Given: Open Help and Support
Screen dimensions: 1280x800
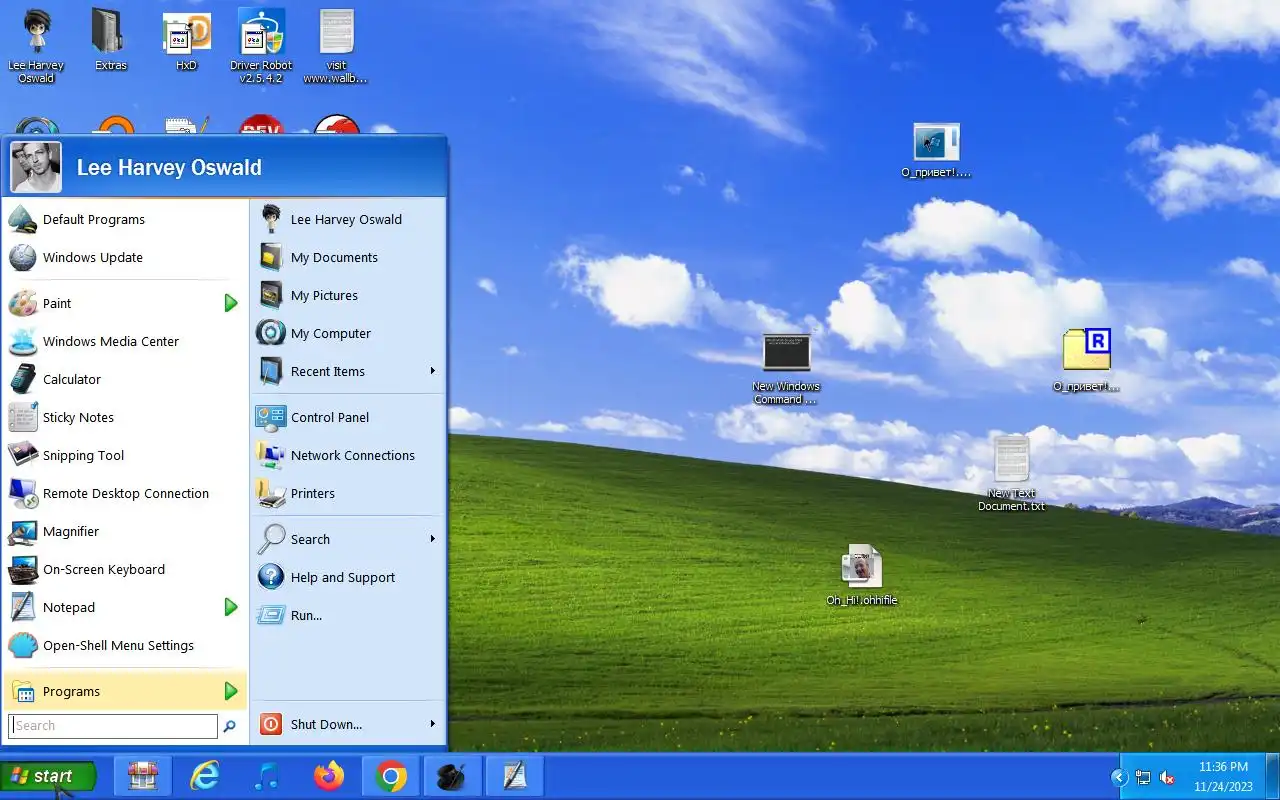Looking at the screenshot, I should pyautogui.click(x=347, y=577).
